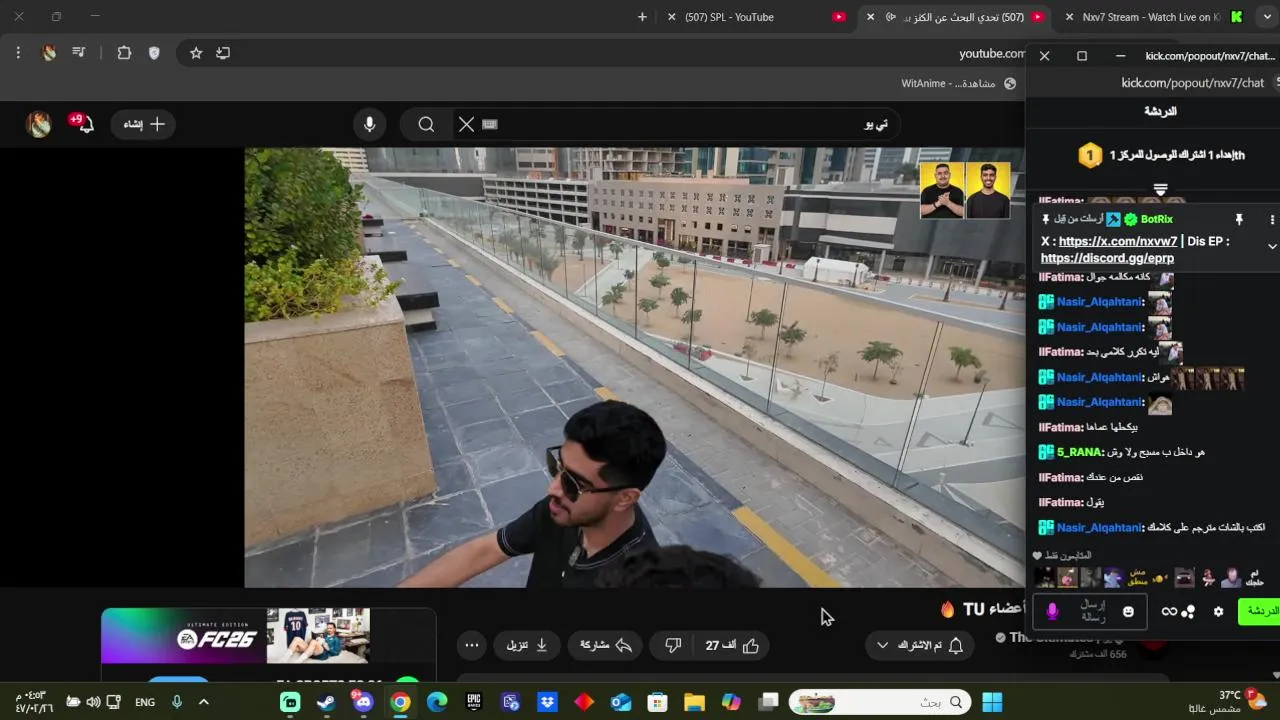The image size is (1280, 720).
Task: Click Share button under video
Action: (606, 645)
